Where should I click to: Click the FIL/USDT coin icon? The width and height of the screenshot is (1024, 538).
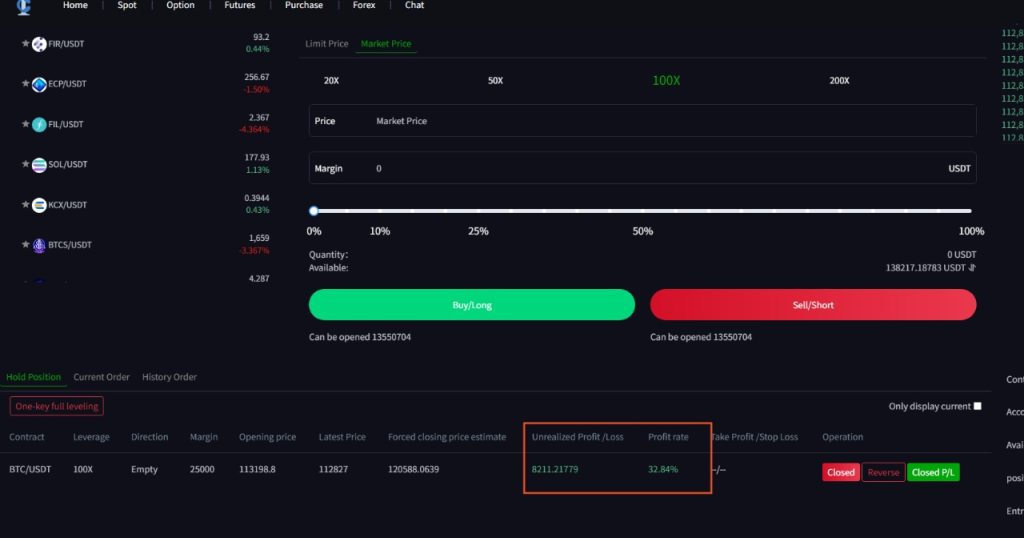39,125
